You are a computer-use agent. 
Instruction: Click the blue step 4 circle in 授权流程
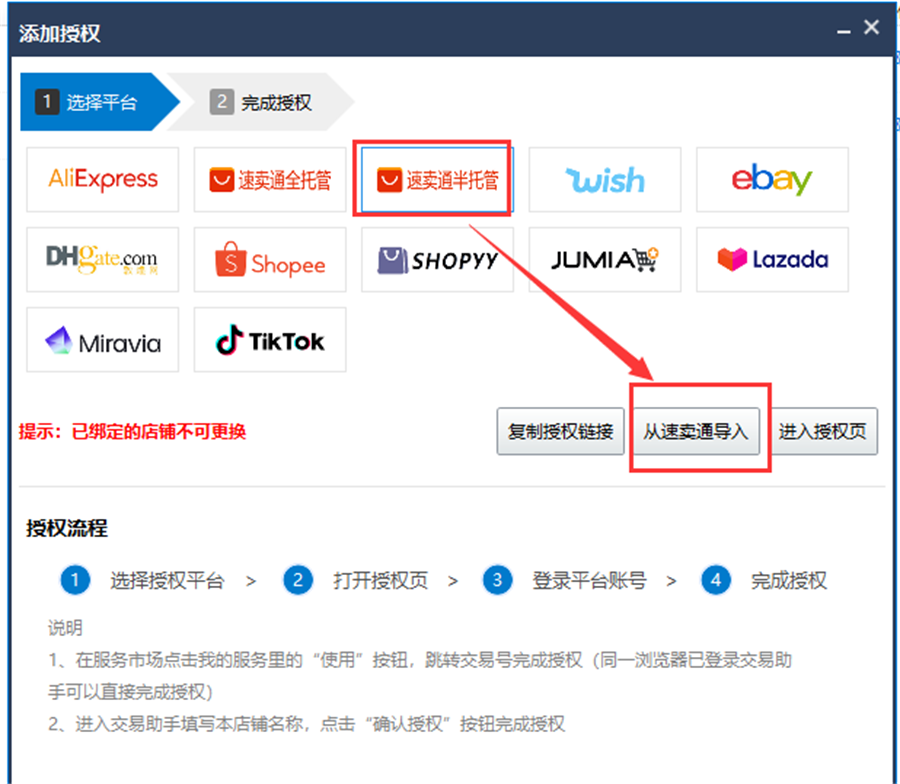click(716, 580)
